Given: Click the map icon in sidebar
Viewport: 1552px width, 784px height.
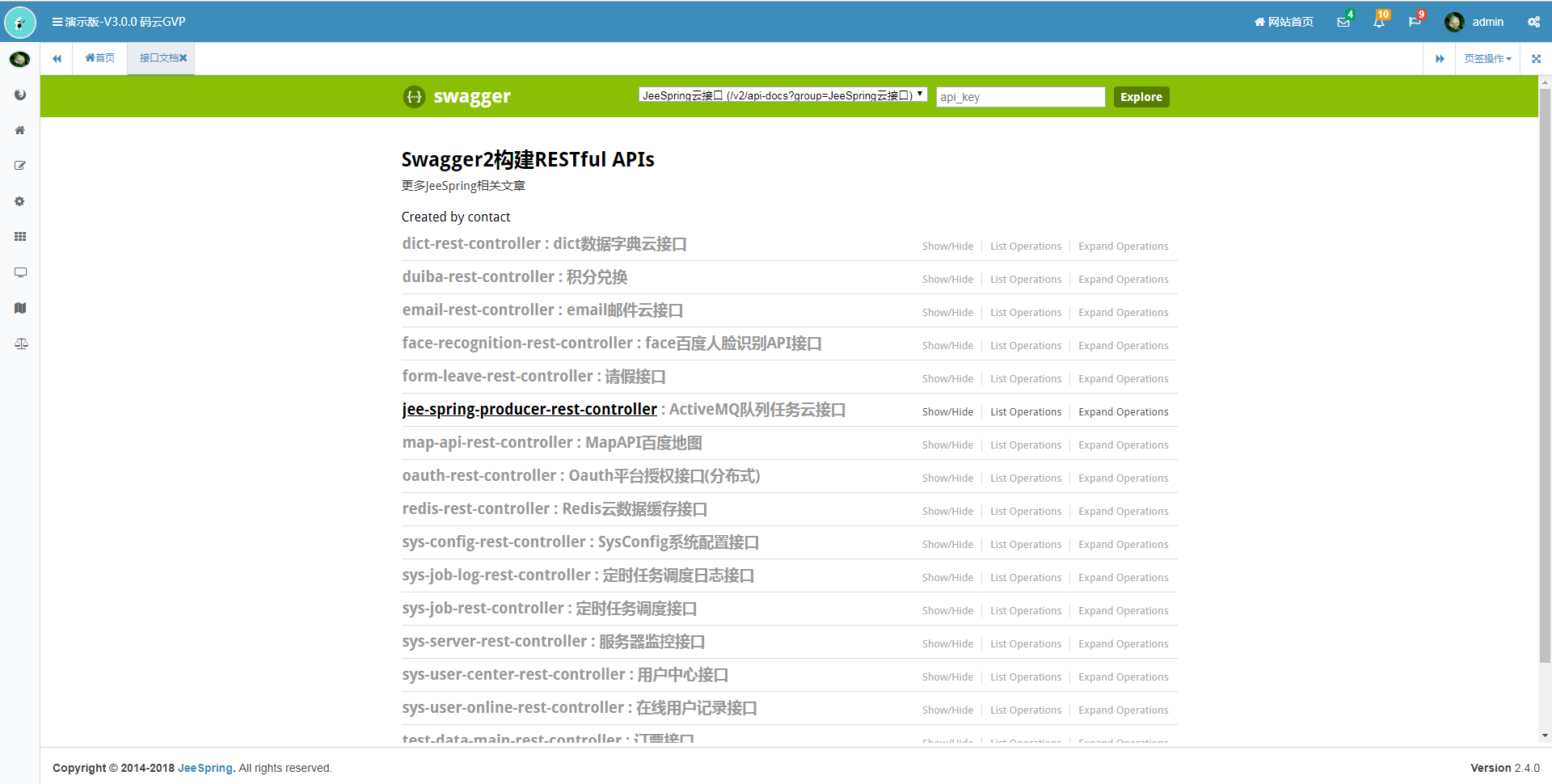Looking at the screenshot, I should 20,308.
